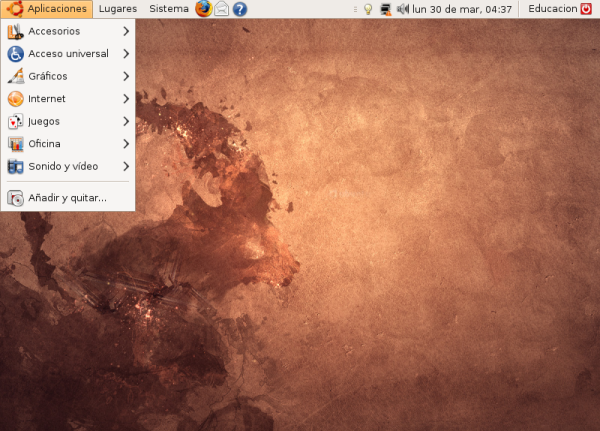Click the speaker volume icon
600x431 pixels.
[x=402, y=9]
